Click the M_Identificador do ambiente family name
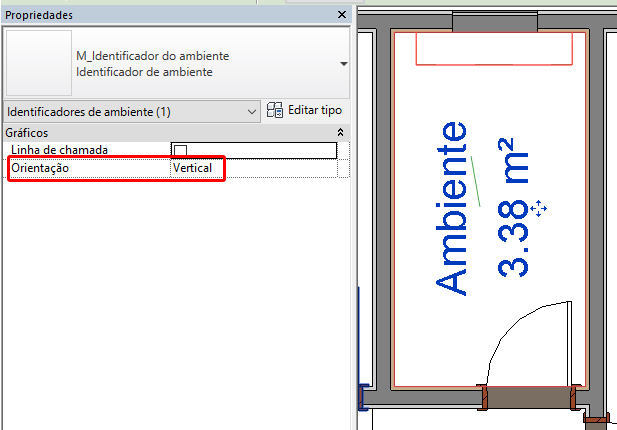 click(153, 56)
